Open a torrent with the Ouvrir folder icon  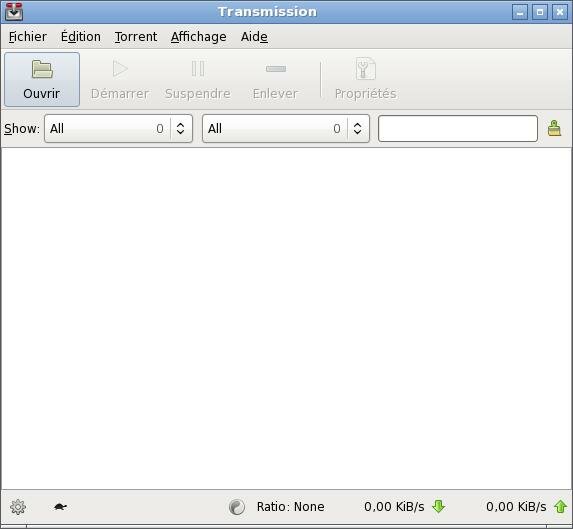click(x=42, y=69)
